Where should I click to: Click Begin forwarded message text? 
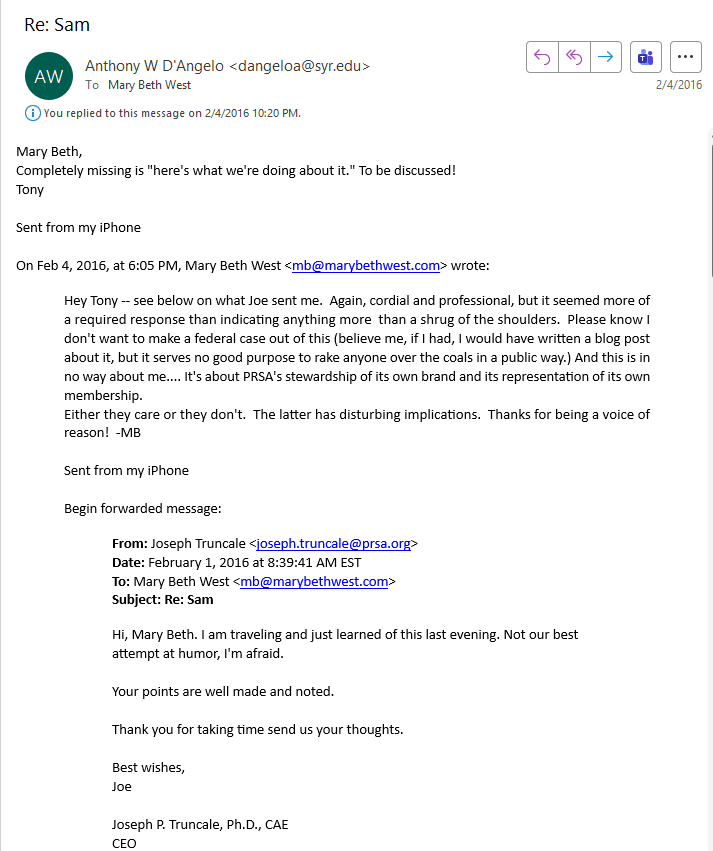(x=143, y=509)
